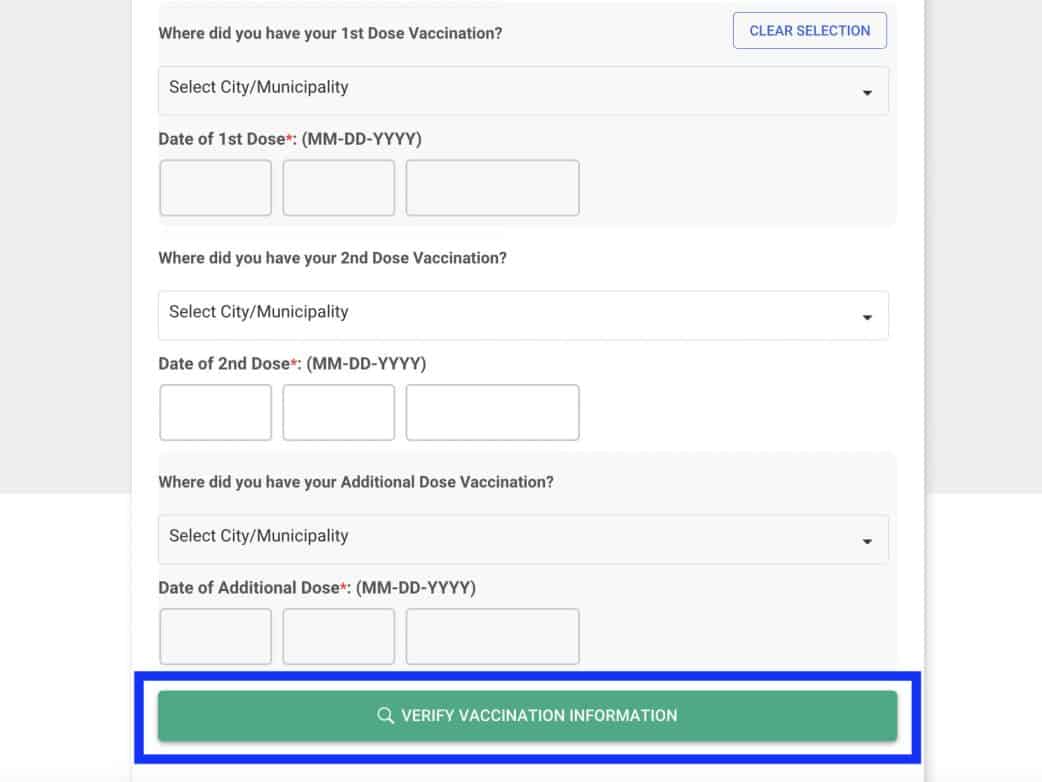Click the "Date of Additional Dose" label
This screenshot has width=1042, height=782.
click(249, 588)
